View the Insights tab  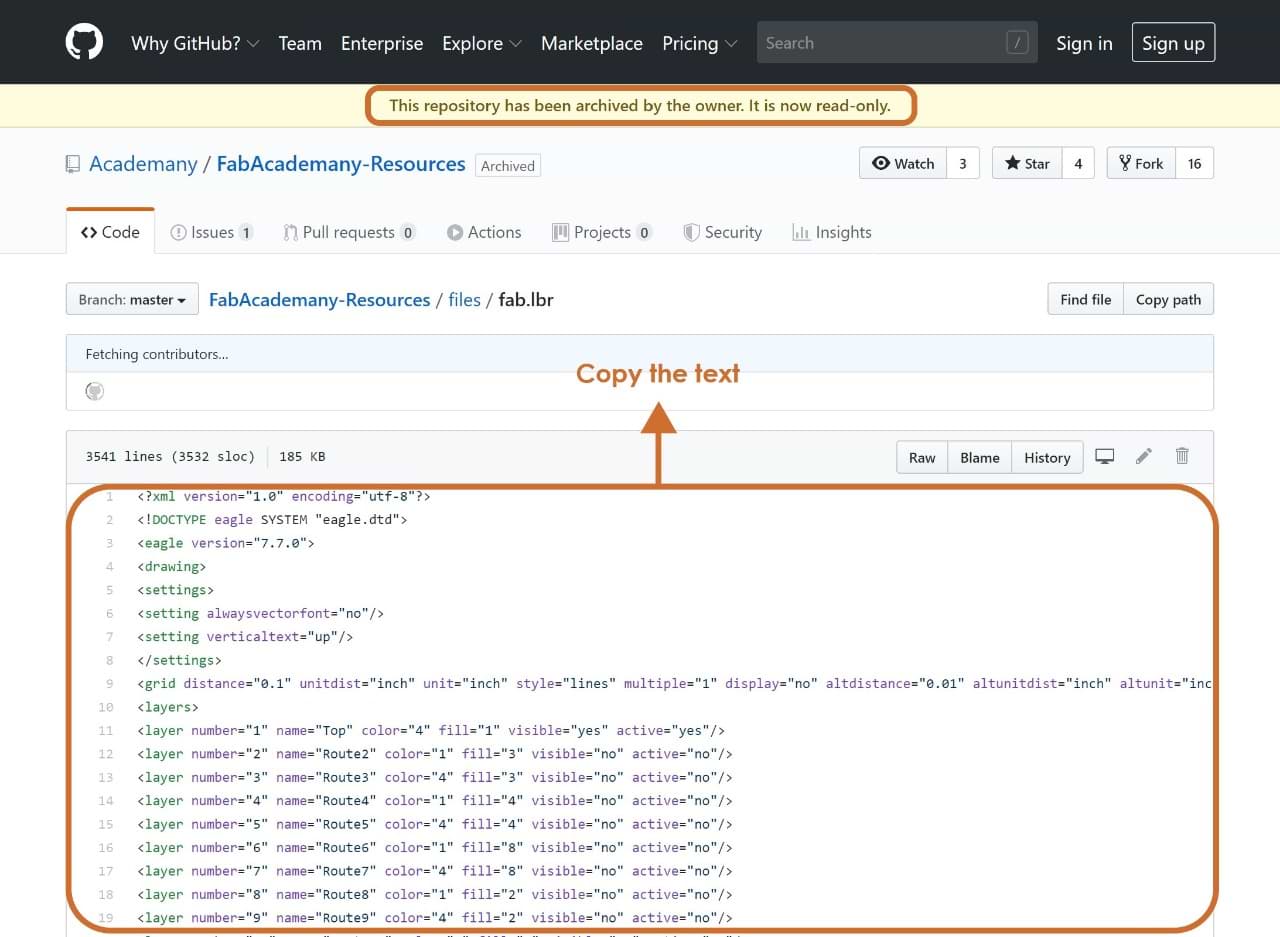tap(832, 232)
